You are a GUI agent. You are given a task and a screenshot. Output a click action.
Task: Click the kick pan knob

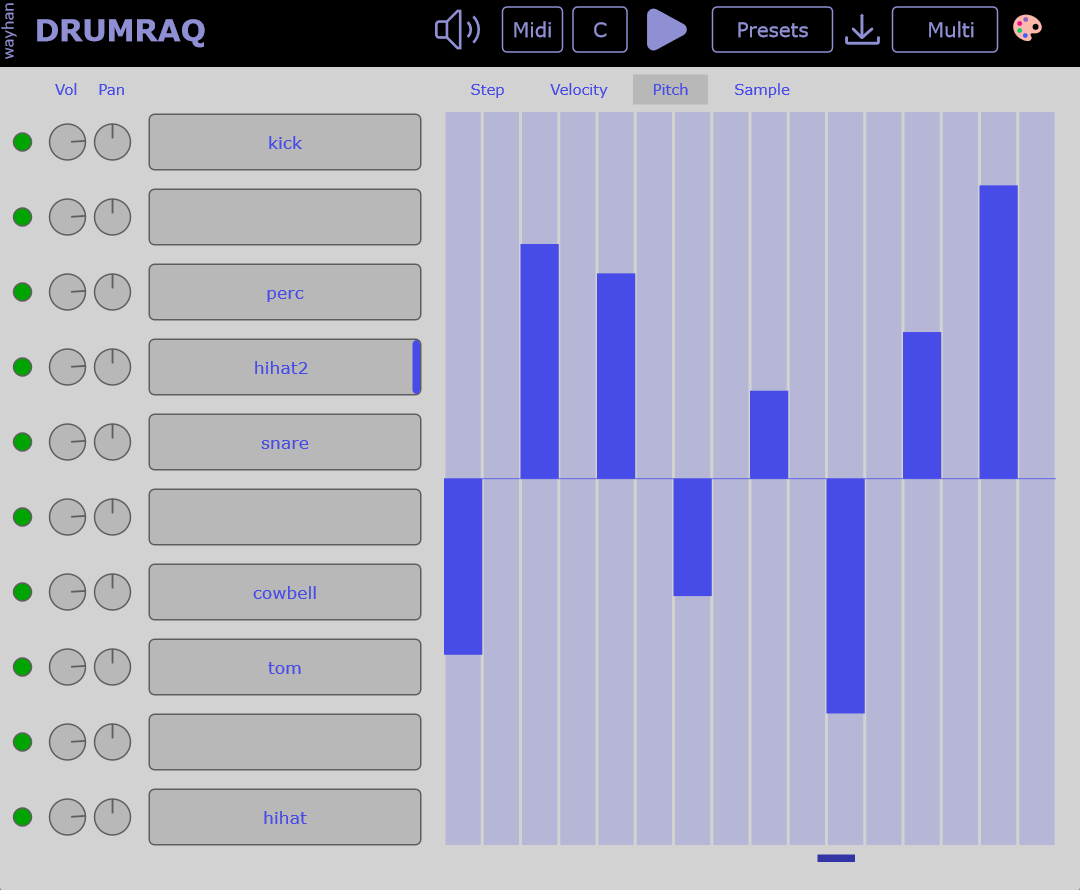click(x=112, y=142)
